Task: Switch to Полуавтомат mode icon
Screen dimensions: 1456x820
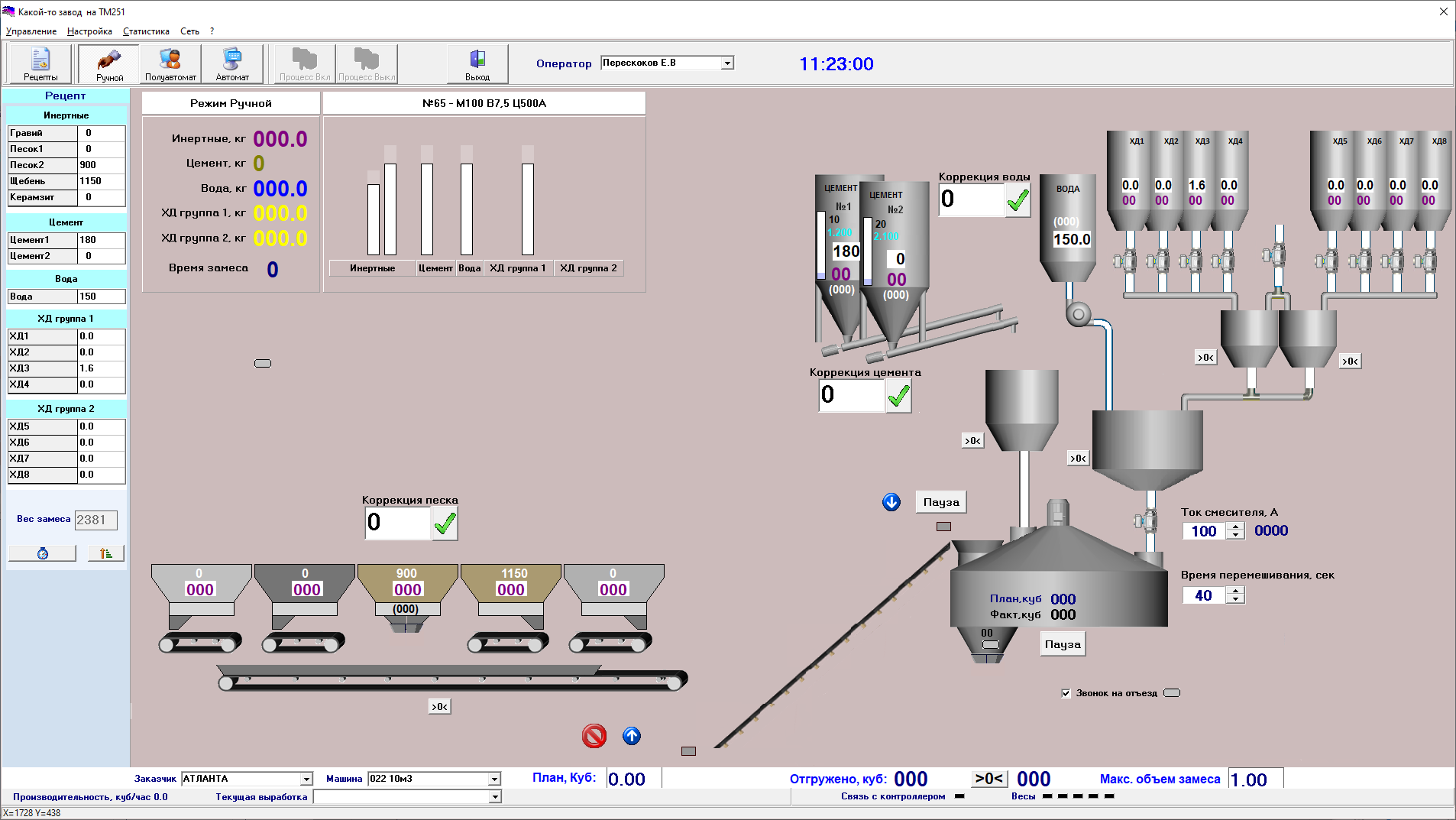Action: point(170,63)
